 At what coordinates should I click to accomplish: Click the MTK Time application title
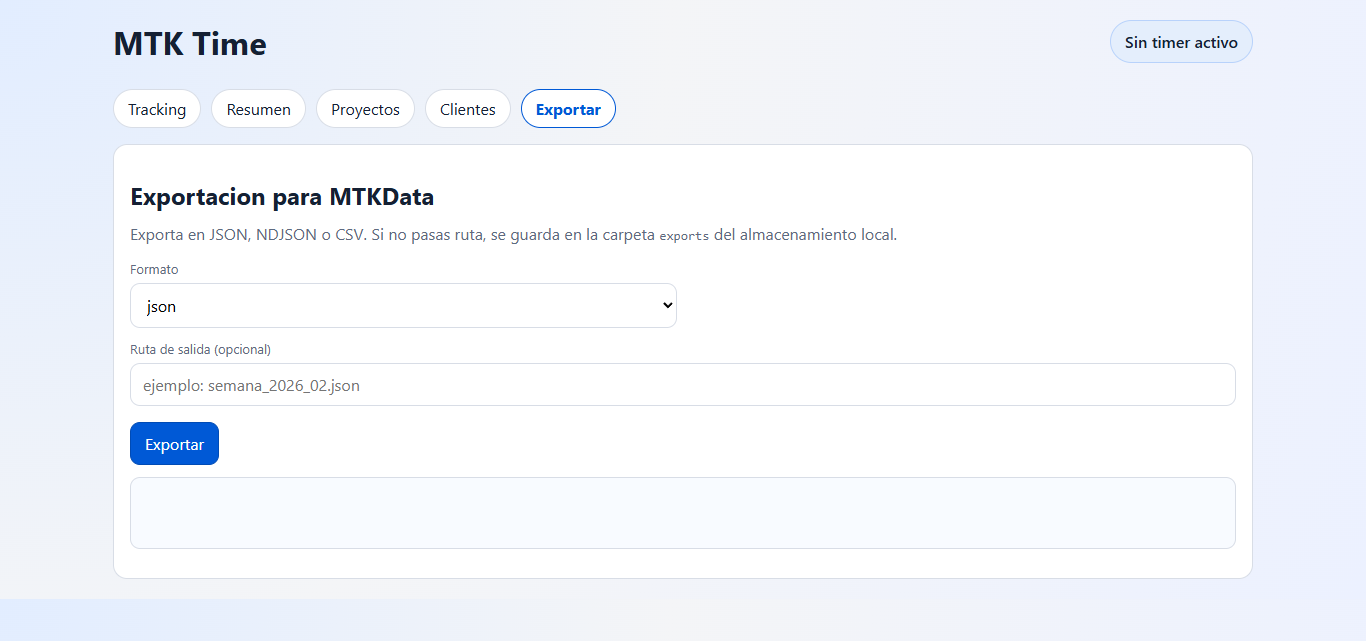click(x=190, y=43)
